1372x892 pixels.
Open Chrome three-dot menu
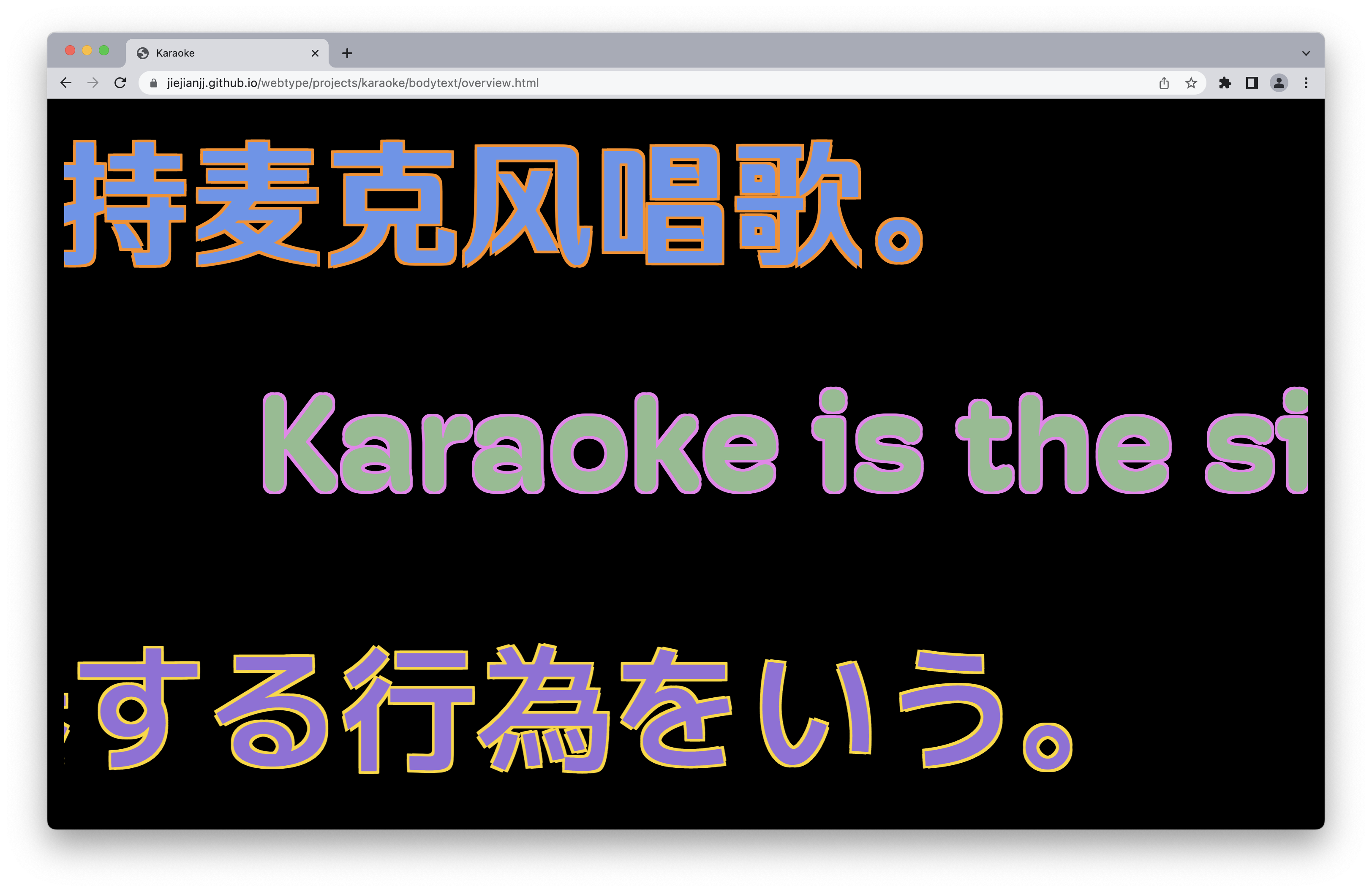coord(1306,83)
